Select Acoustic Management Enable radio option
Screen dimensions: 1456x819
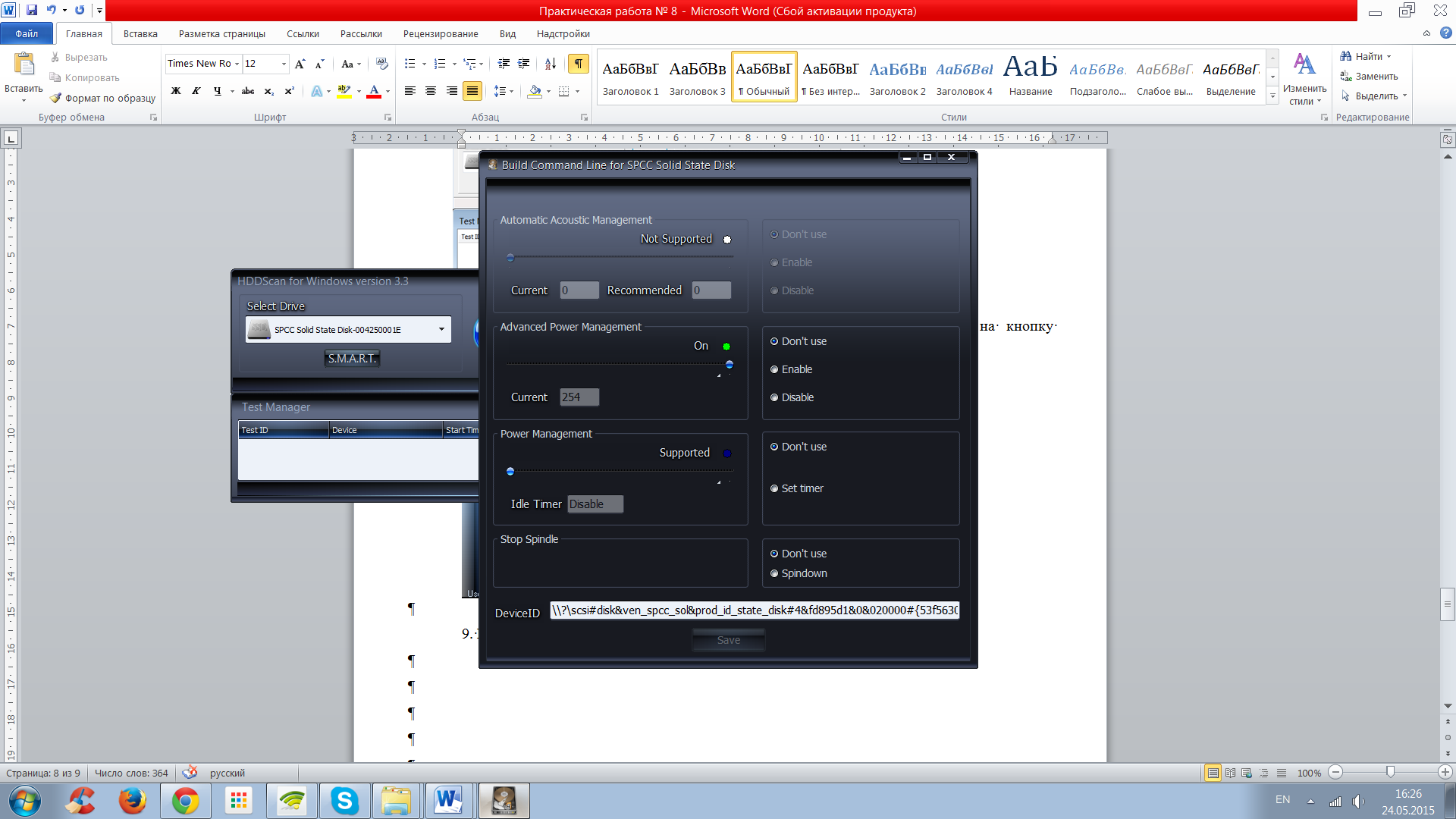[x=791, y=262]
